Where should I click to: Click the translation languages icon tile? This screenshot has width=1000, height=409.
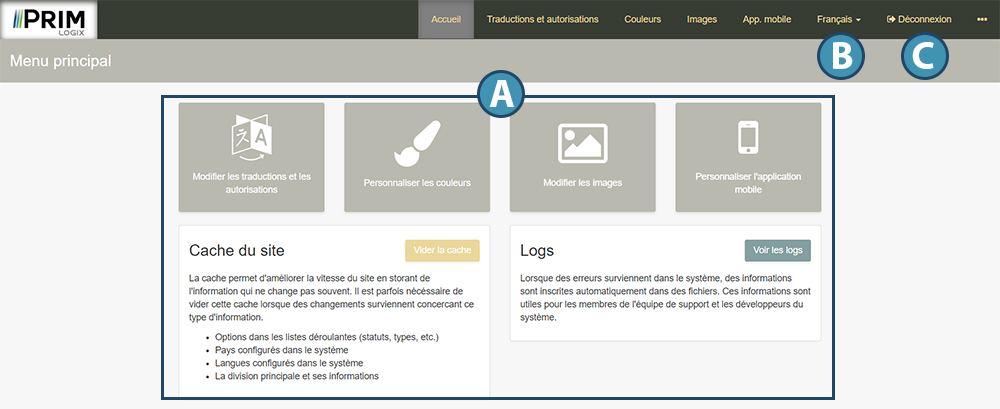point(251,139)
